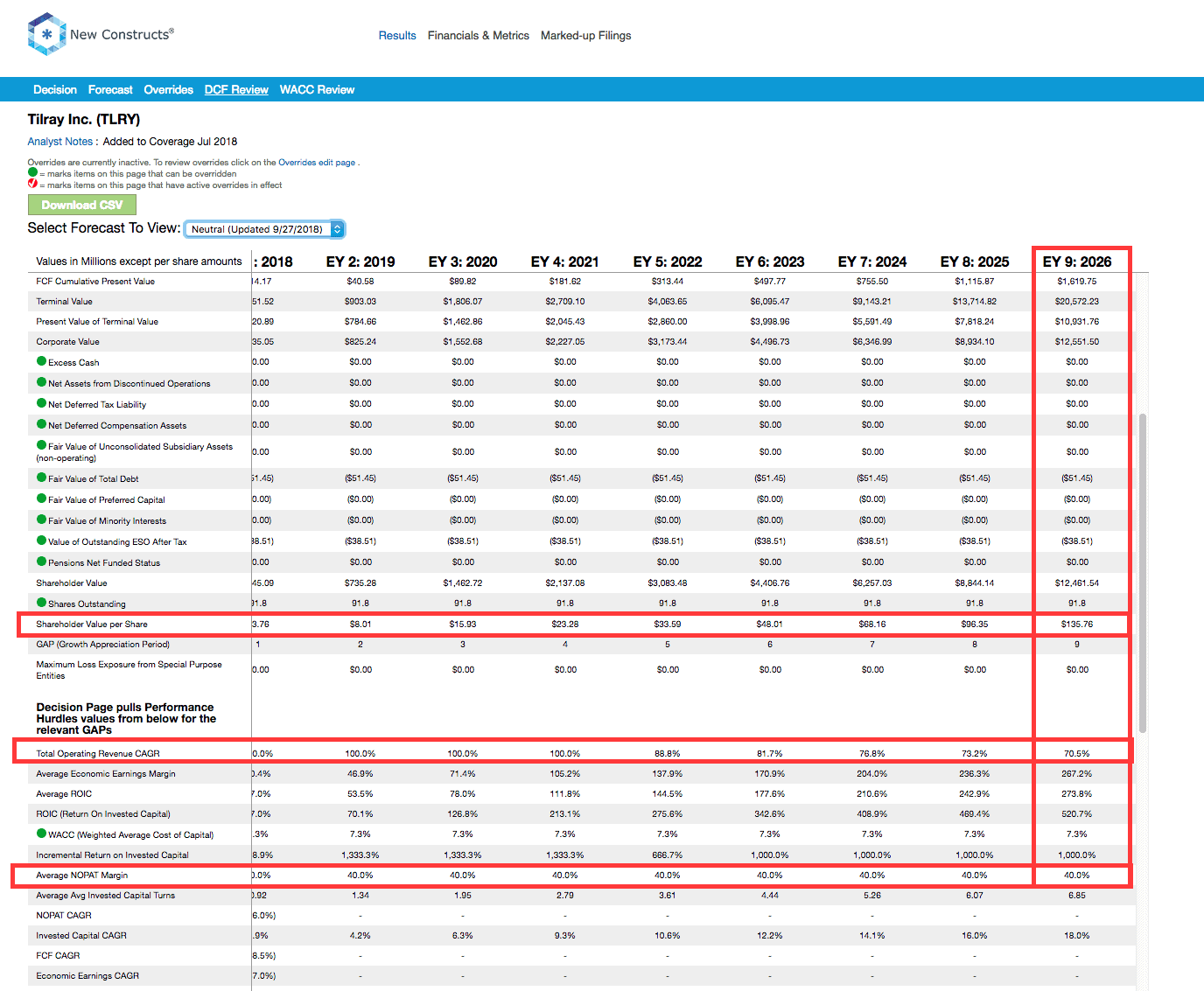Click the Shareholder Value per Share row label
This screenshot has width=1204, height=991.
[92, 625]
